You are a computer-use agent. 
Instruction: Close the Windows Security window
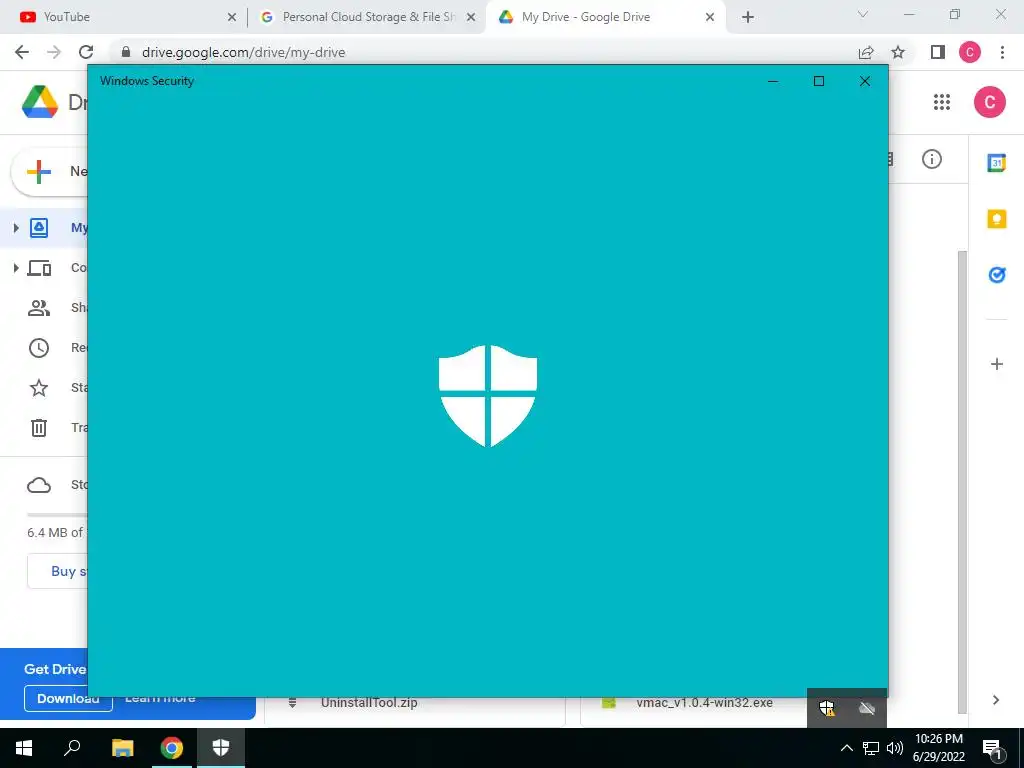(865, 81)
